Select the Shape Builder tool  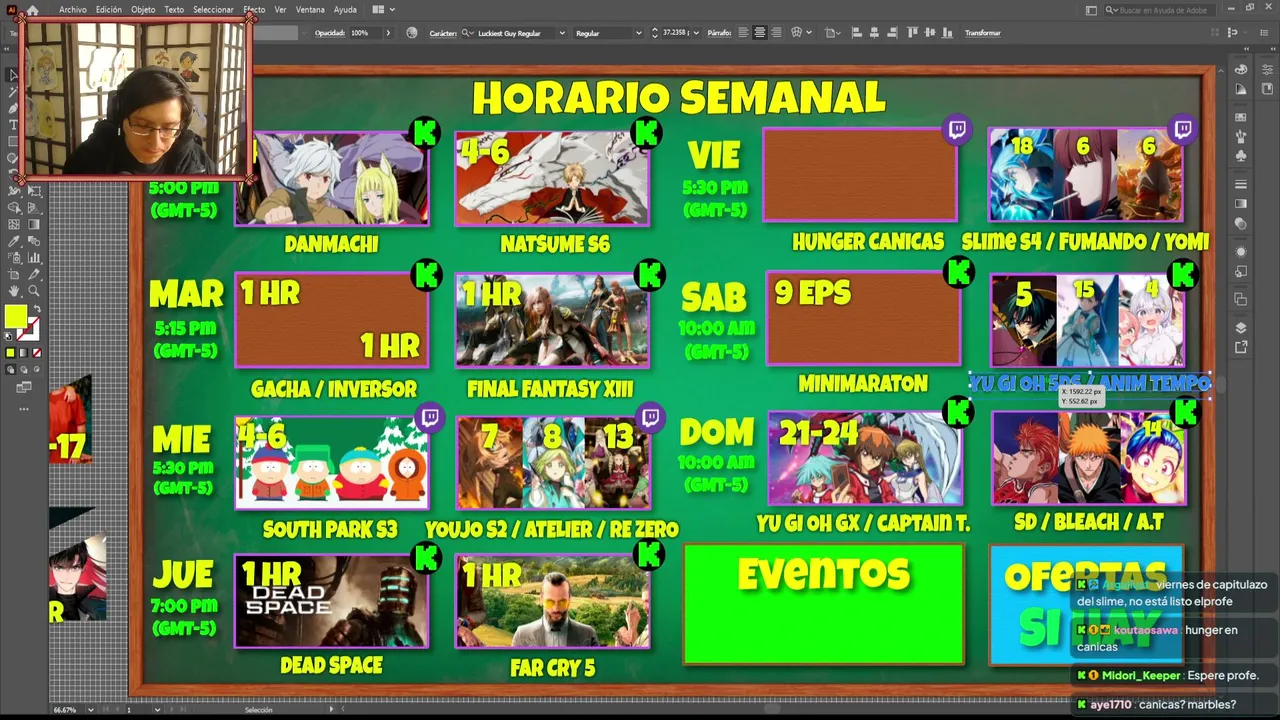point(14,208)
